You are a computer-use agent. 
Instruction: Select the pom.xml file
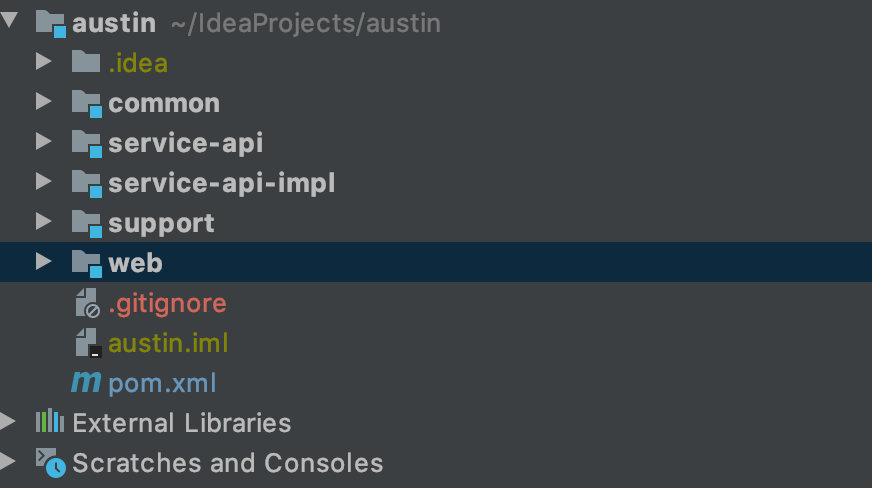(x=162, y=383)
